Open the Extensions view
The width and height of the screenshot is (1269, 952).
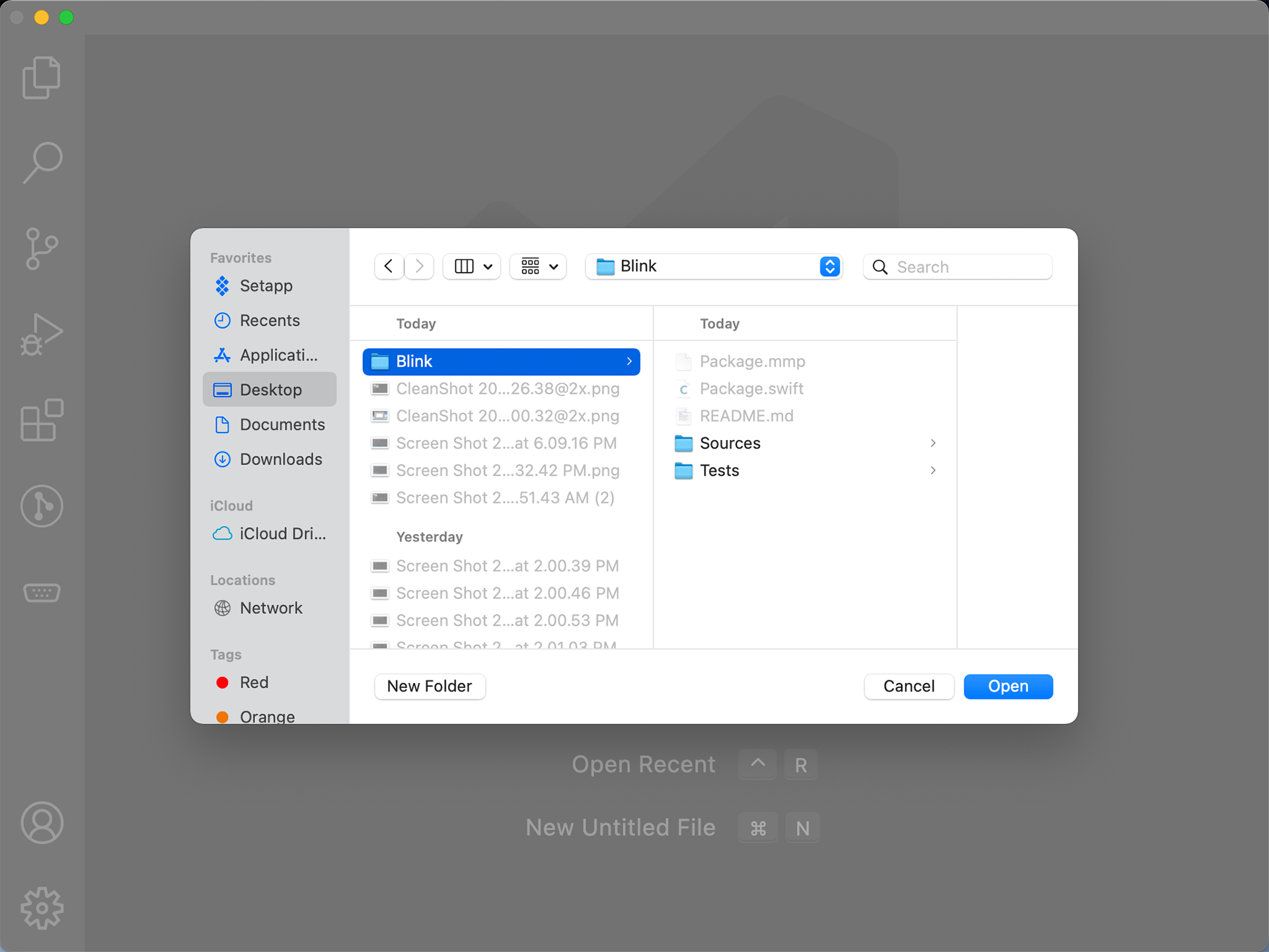coord(42,420)
